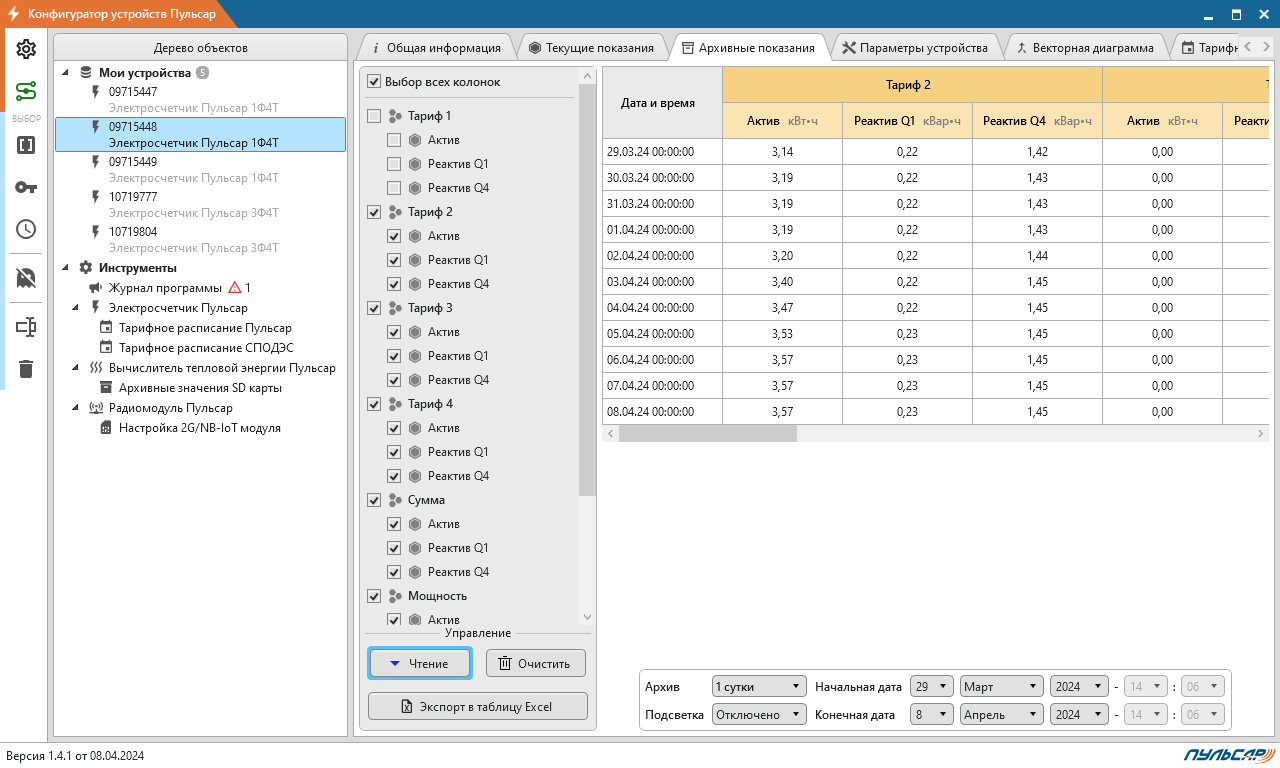Uncheck the Мощность group checkbox
Screen dimensions: 1280x768
[x=374, y=596]
